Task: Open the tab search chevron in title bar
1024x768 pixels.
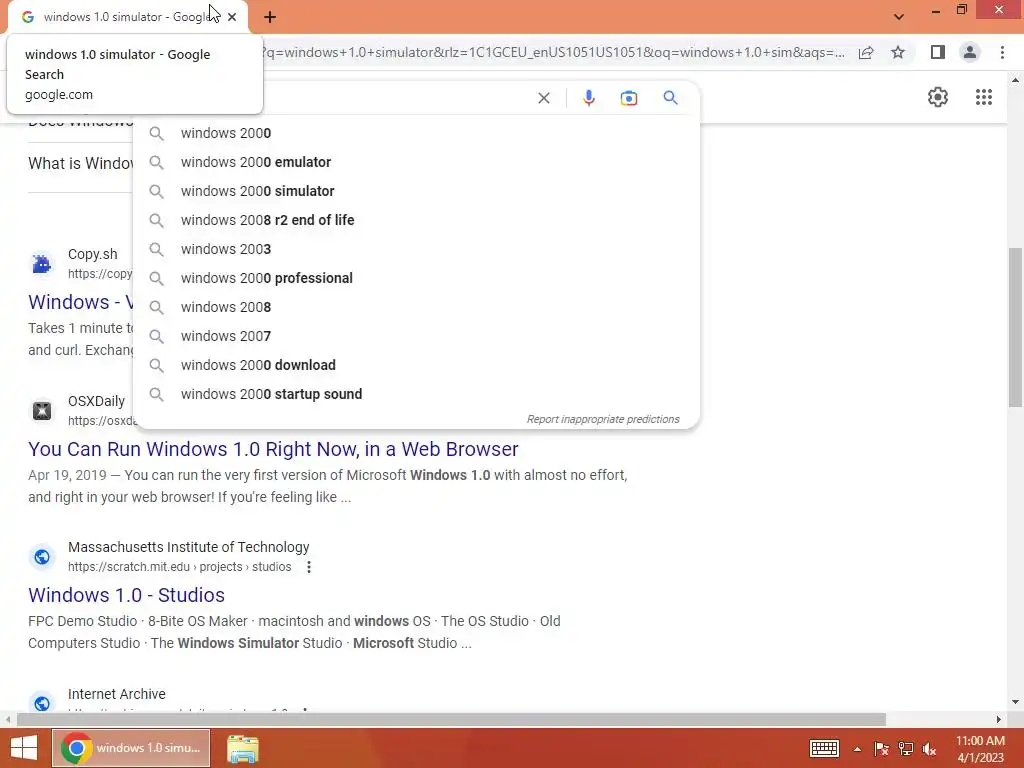Action: [x=899, y=17]
